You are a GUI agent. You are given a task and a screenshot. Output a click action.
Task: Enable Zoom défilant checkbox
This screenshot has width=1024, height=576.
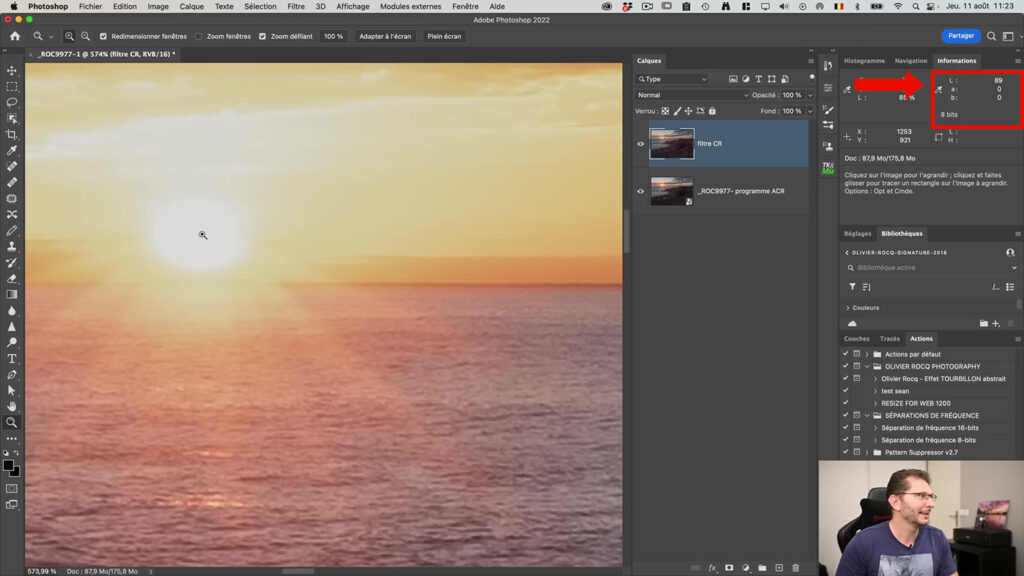point(264,35)
